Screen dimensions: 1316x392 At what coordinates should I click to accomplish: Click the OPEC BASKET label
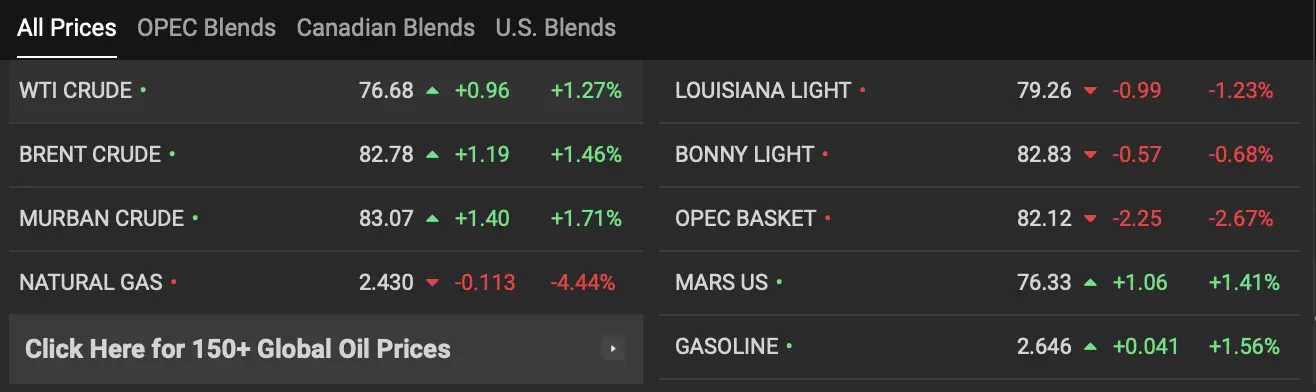pos(746,219)
